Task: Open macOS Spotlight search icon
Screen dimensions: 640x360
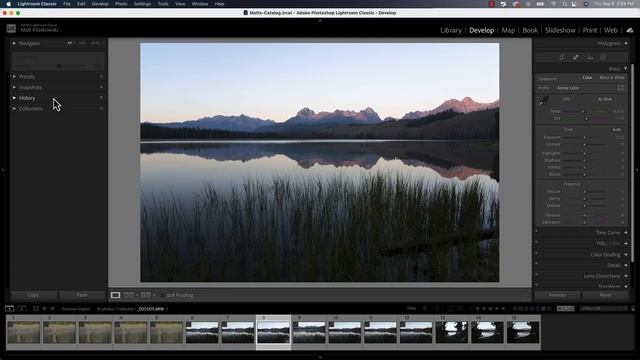Action: pyautogui.click(x=564, y=4)
